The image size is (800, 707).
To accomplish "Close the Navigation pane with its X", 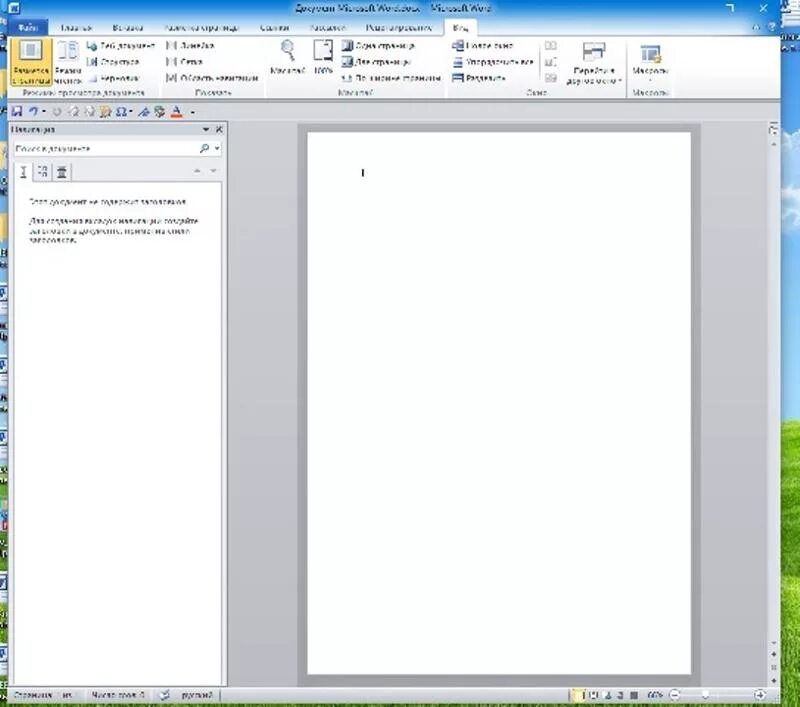I will [x=219, y=130].
